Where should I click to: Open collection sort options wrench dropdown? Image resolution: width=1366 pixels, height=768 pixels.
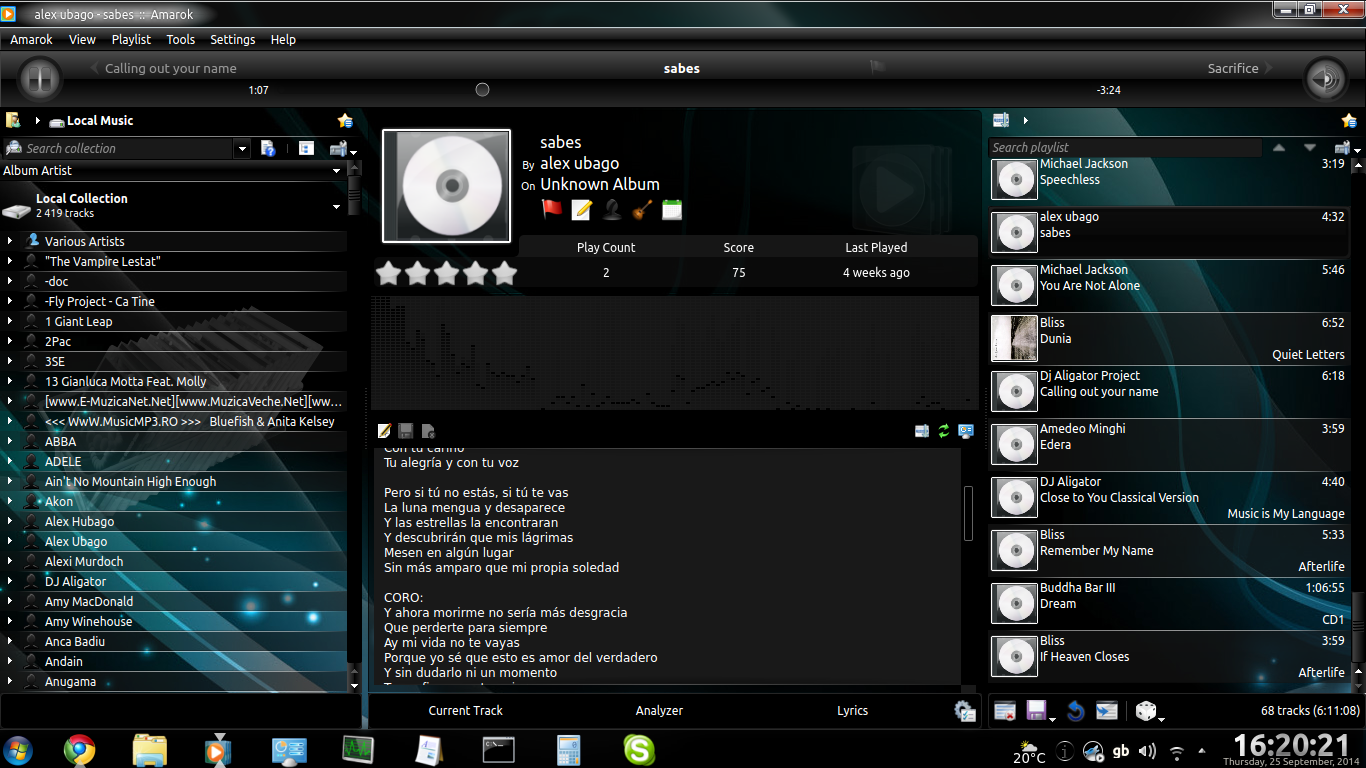341,148
